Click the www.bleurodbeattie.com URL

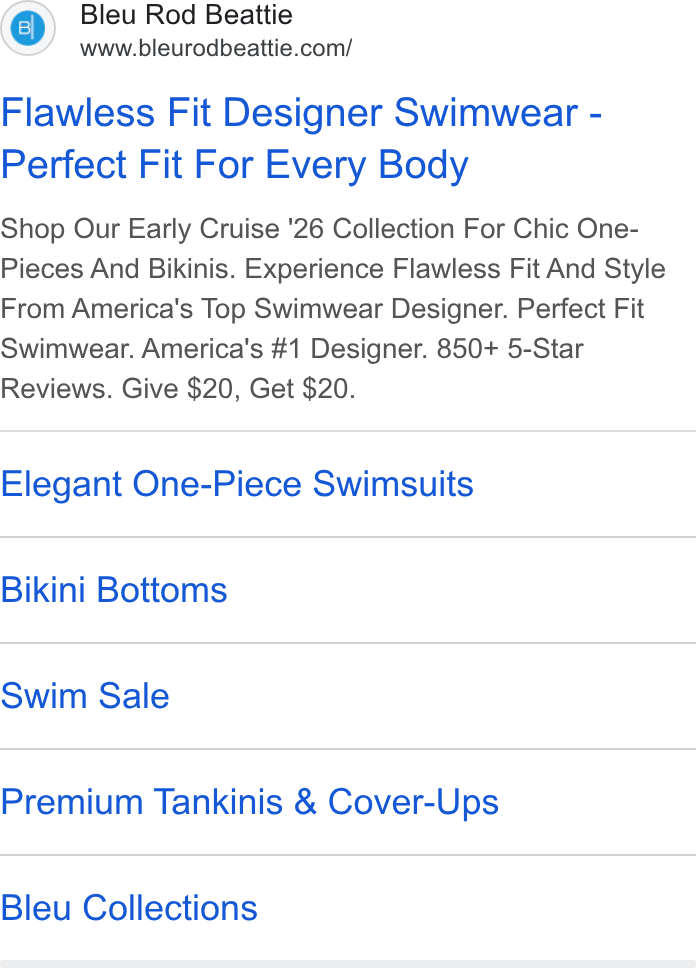(x=216, y=48)
